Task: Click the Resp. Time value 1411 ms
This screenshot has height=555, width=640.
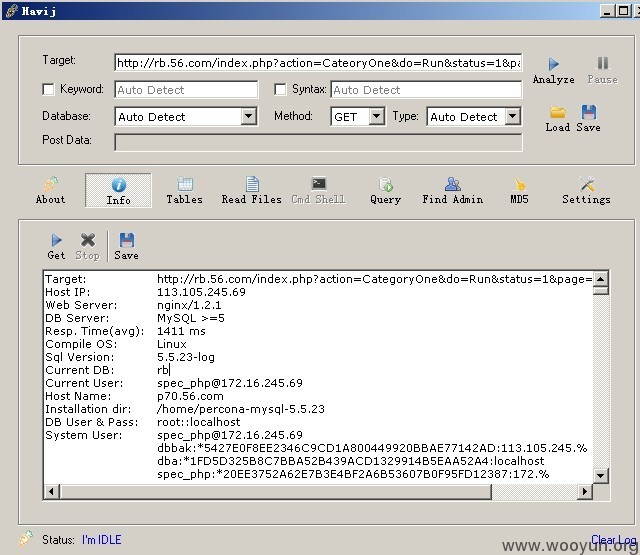Action: coord(181,331)
